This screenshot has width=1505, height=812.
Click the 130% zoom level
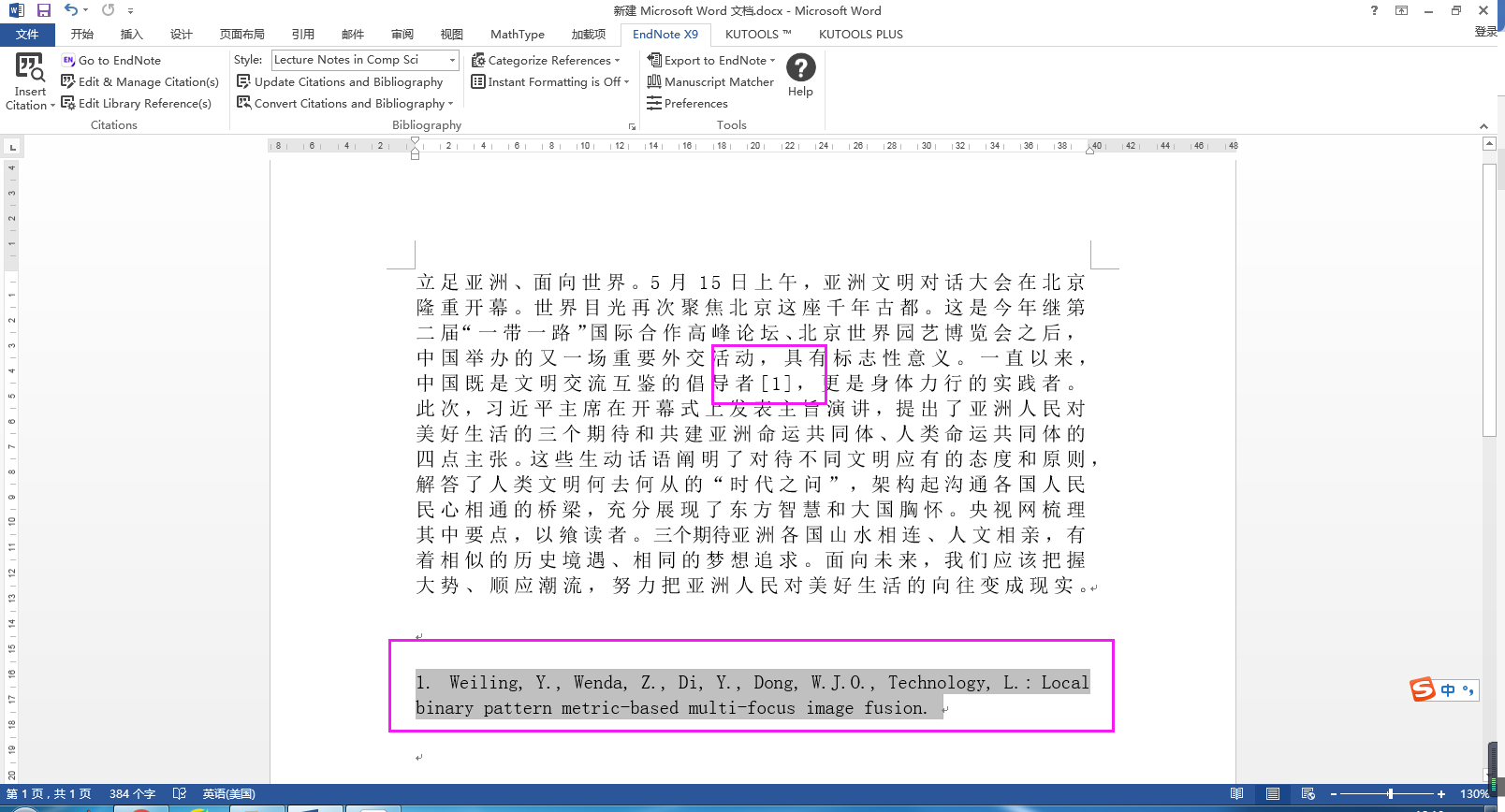point(1474,794)
